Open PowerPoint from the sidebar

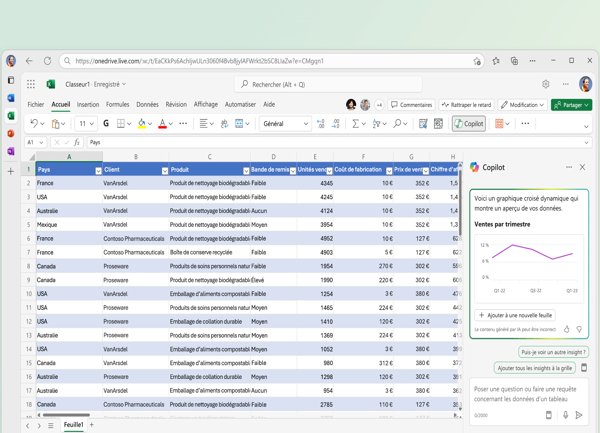click(11, 133)
